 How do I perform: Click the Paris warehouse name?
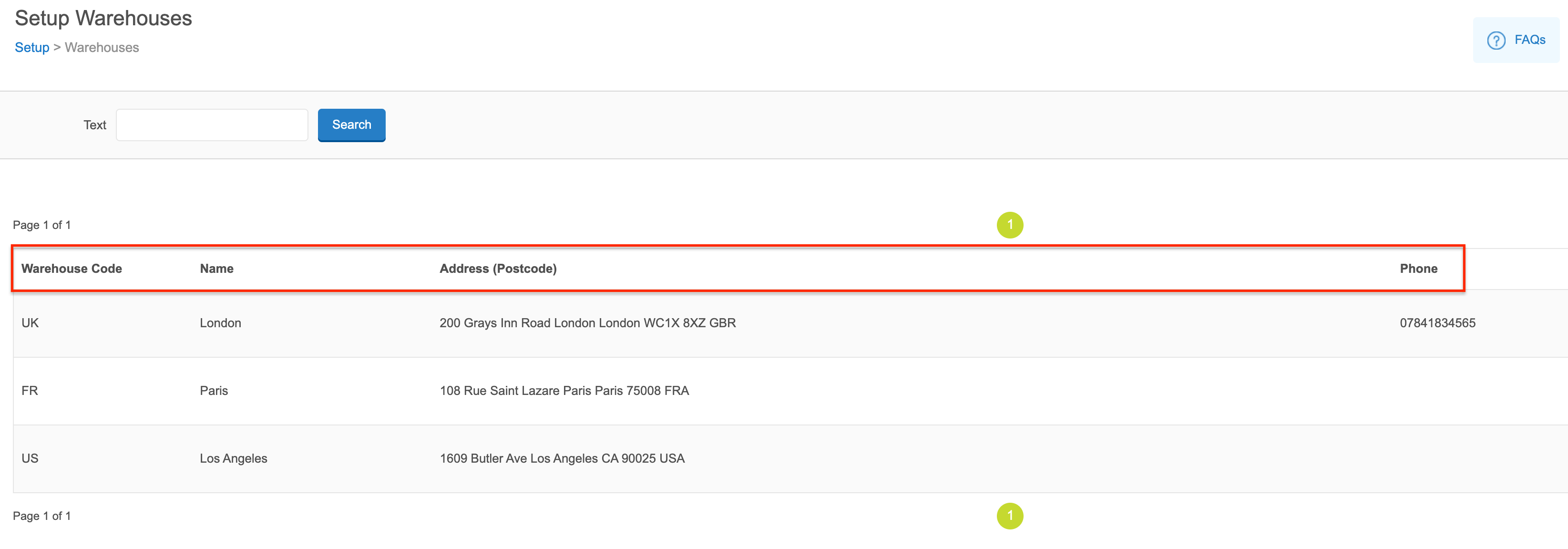click(214, 391)
